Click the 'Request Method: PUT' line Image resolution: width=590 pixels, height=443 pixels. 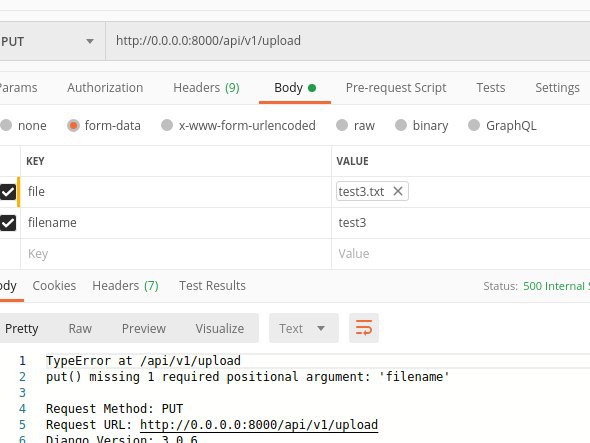(114, 409)
